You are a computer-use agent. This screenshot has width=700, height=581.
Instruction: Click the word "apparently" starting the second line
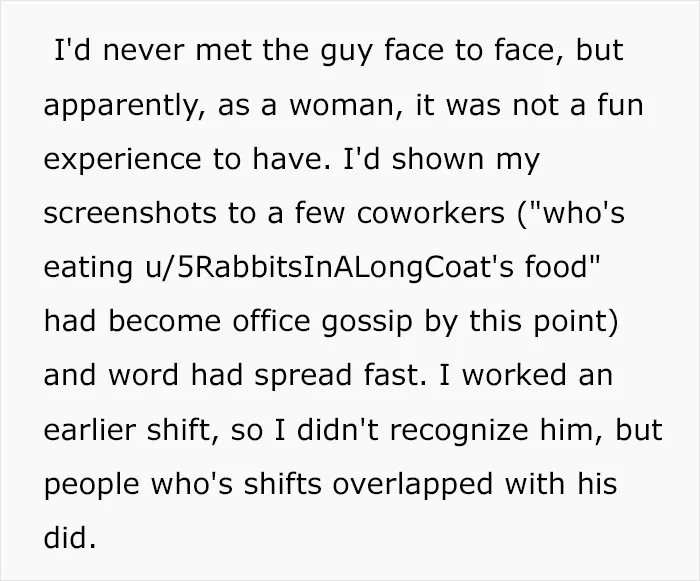(x=121, y=107)
